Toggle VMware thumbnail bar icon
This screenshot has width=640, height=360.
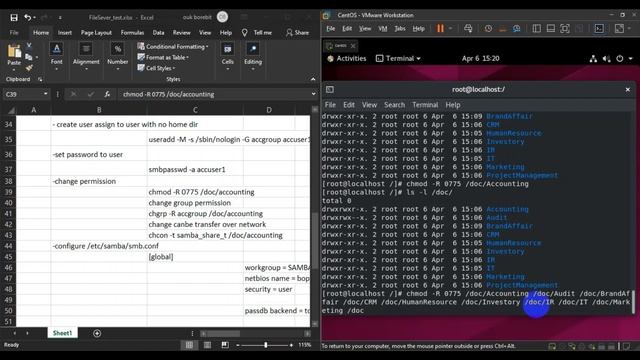click(x=551, y=29)
